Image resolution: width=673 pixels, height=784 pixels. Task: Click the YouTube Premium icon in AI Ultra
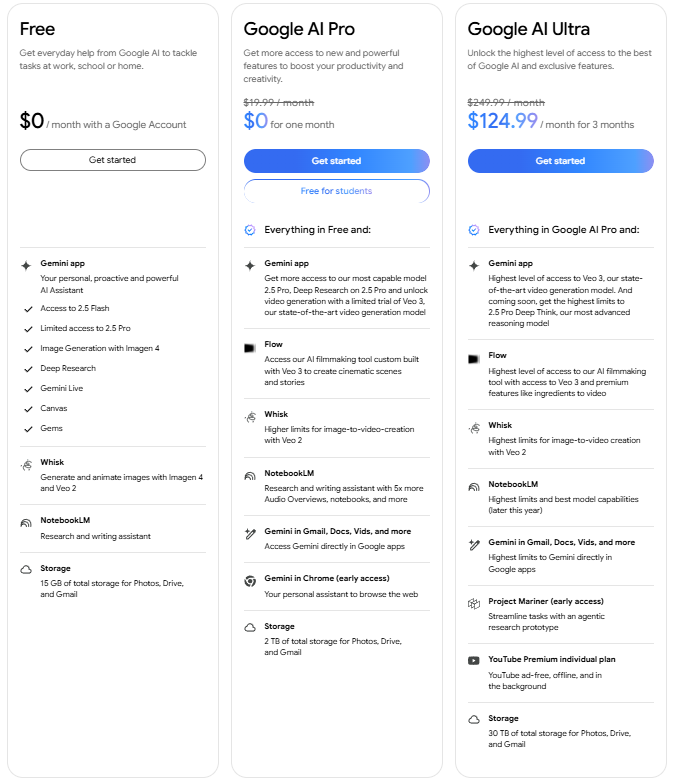(474, 661)
